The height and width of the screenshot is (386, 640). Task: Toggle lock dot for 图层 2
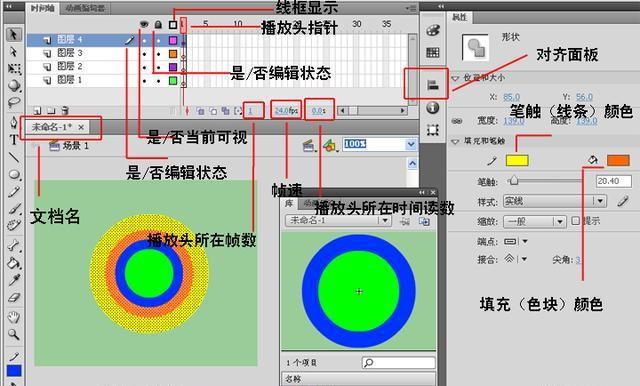click(158, 67)
